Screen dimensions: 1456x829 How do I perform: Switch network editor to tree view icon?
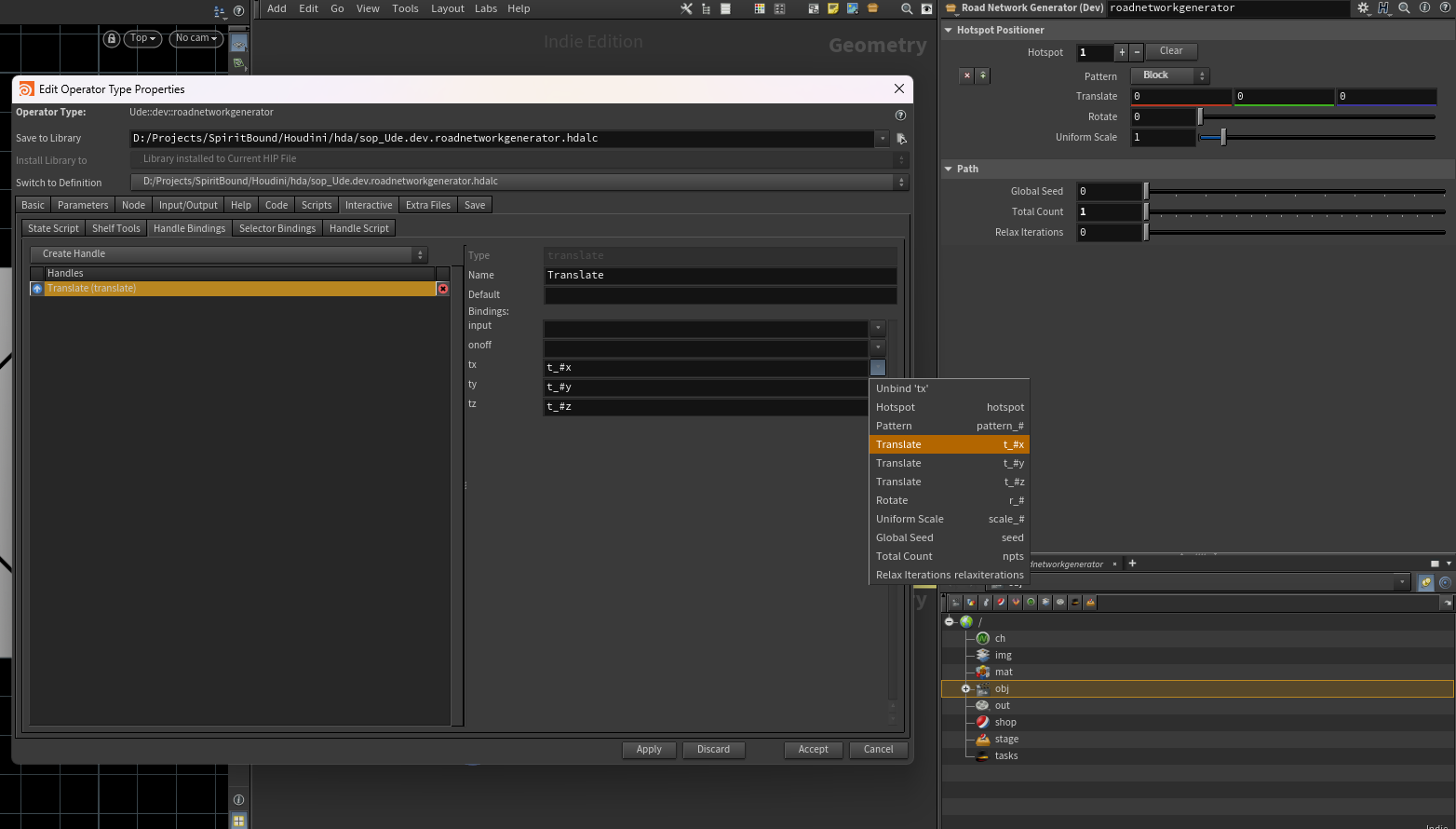coord(706,8)
